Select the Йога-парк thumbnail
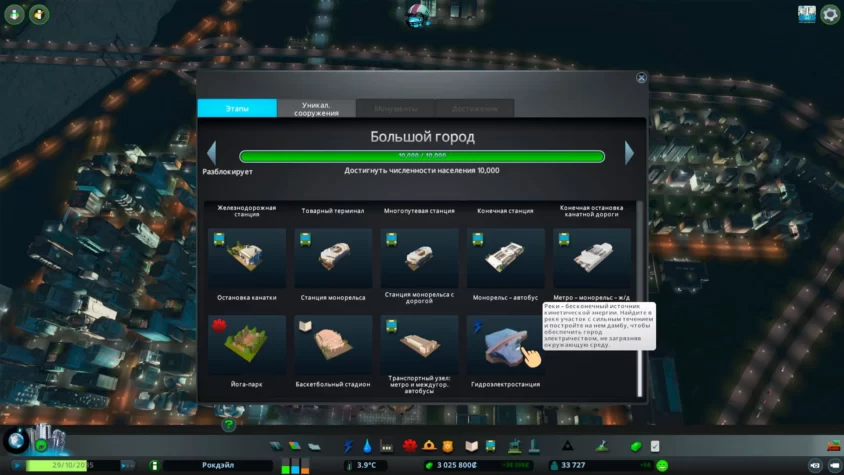 click(247, 345)
